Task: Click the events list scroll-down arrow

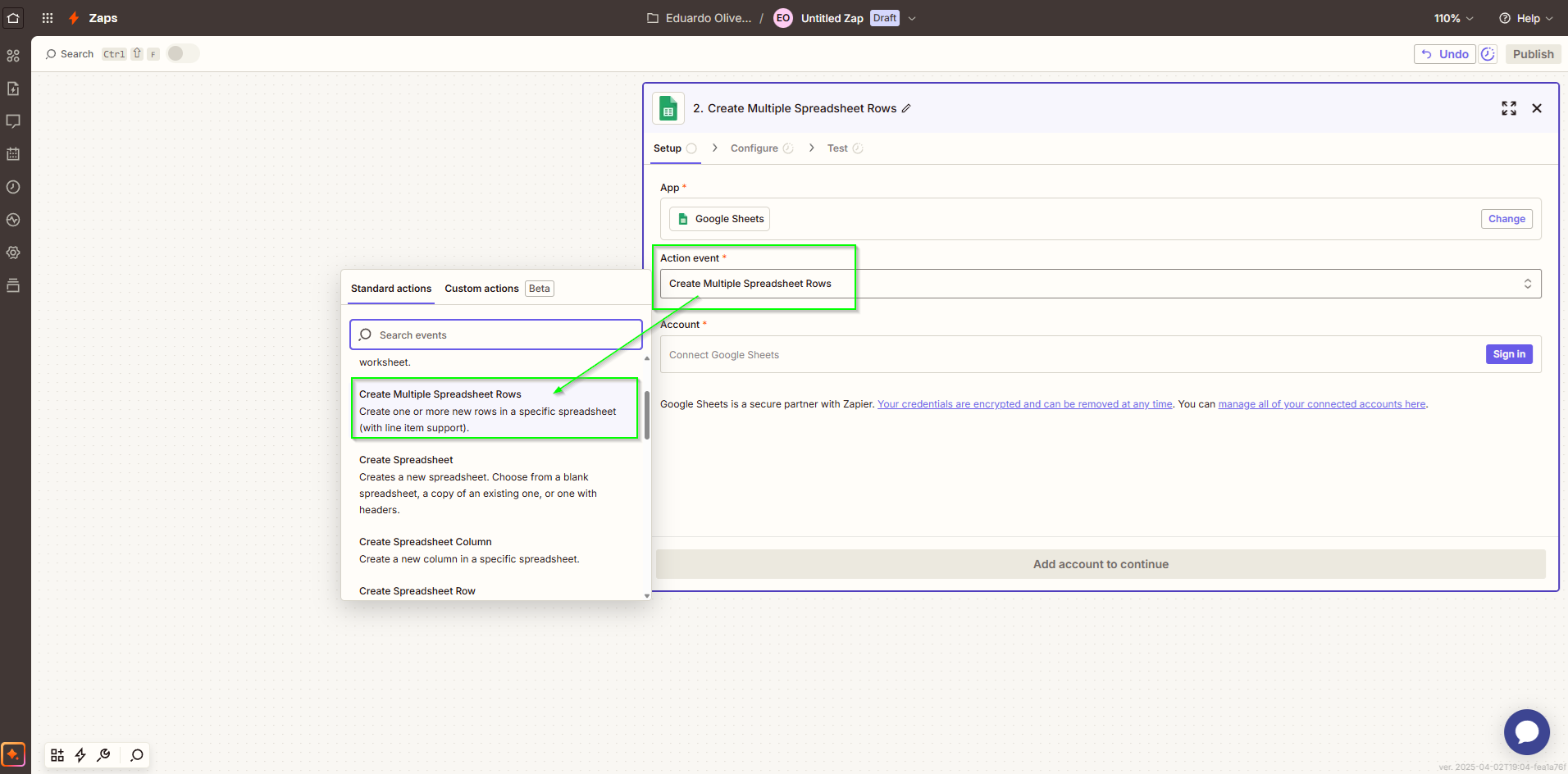Action: click(647, 595)
